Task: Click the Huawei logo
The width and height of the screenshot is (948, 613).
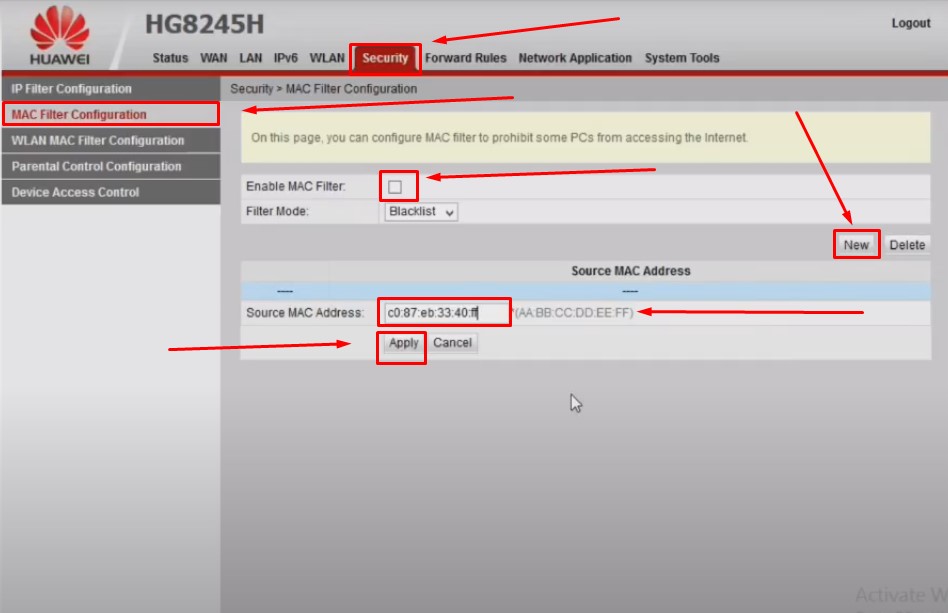Action: coord(59,36)
